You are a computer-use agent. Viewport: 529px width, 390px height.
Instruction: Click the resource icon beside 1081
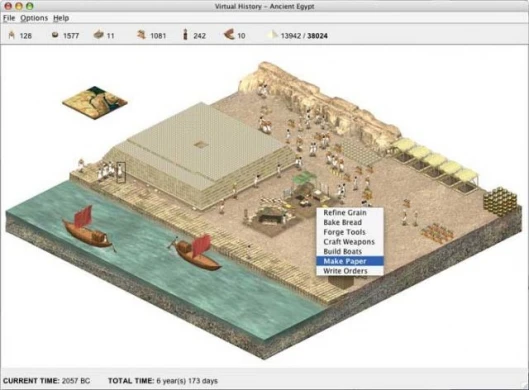click(x=141, y=34)
